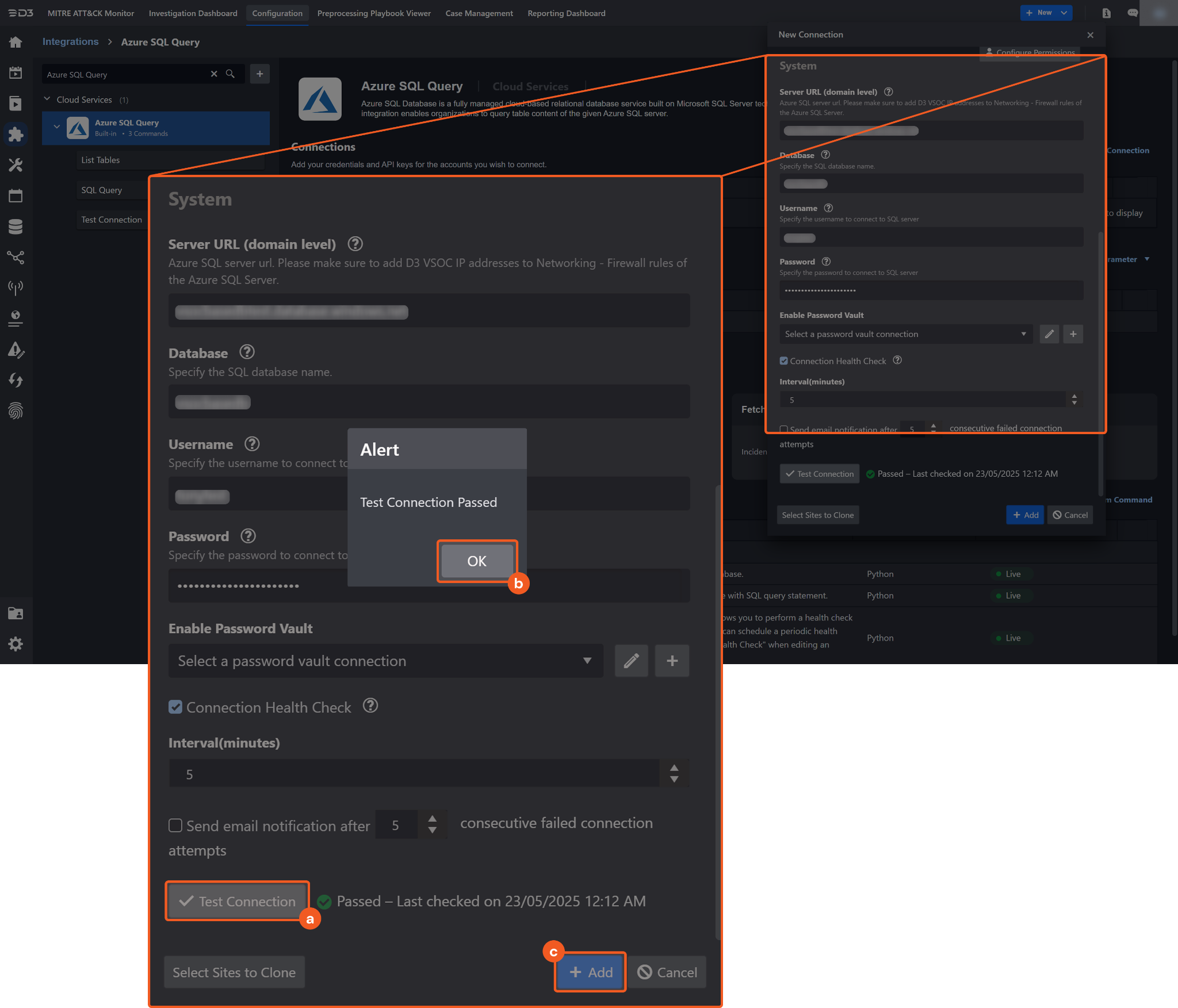Click the help icon beside Server URL label

click(x=355, y=244)
